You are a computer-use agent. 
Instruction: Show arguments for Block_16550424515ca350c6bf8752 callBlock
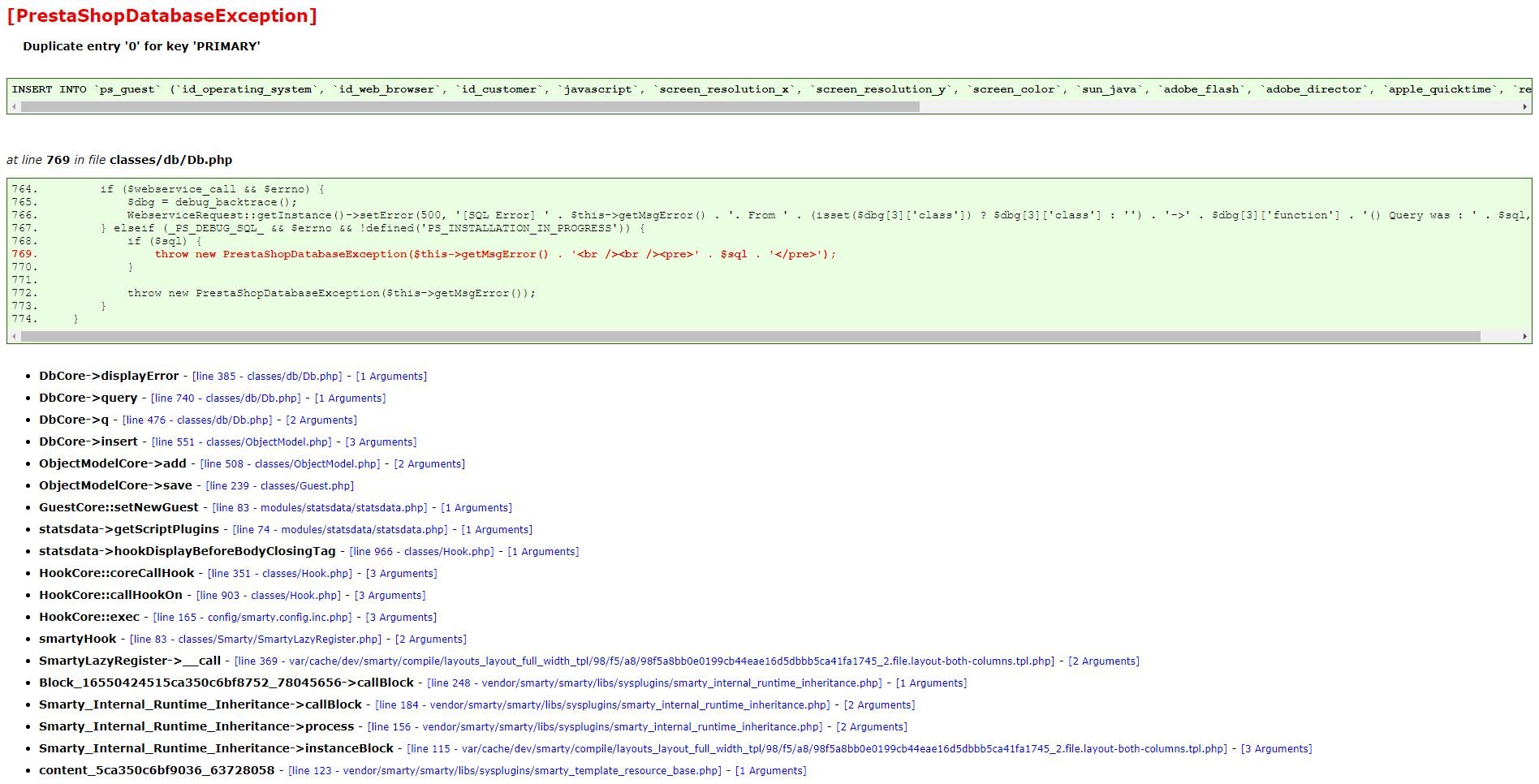click(931, 683)
